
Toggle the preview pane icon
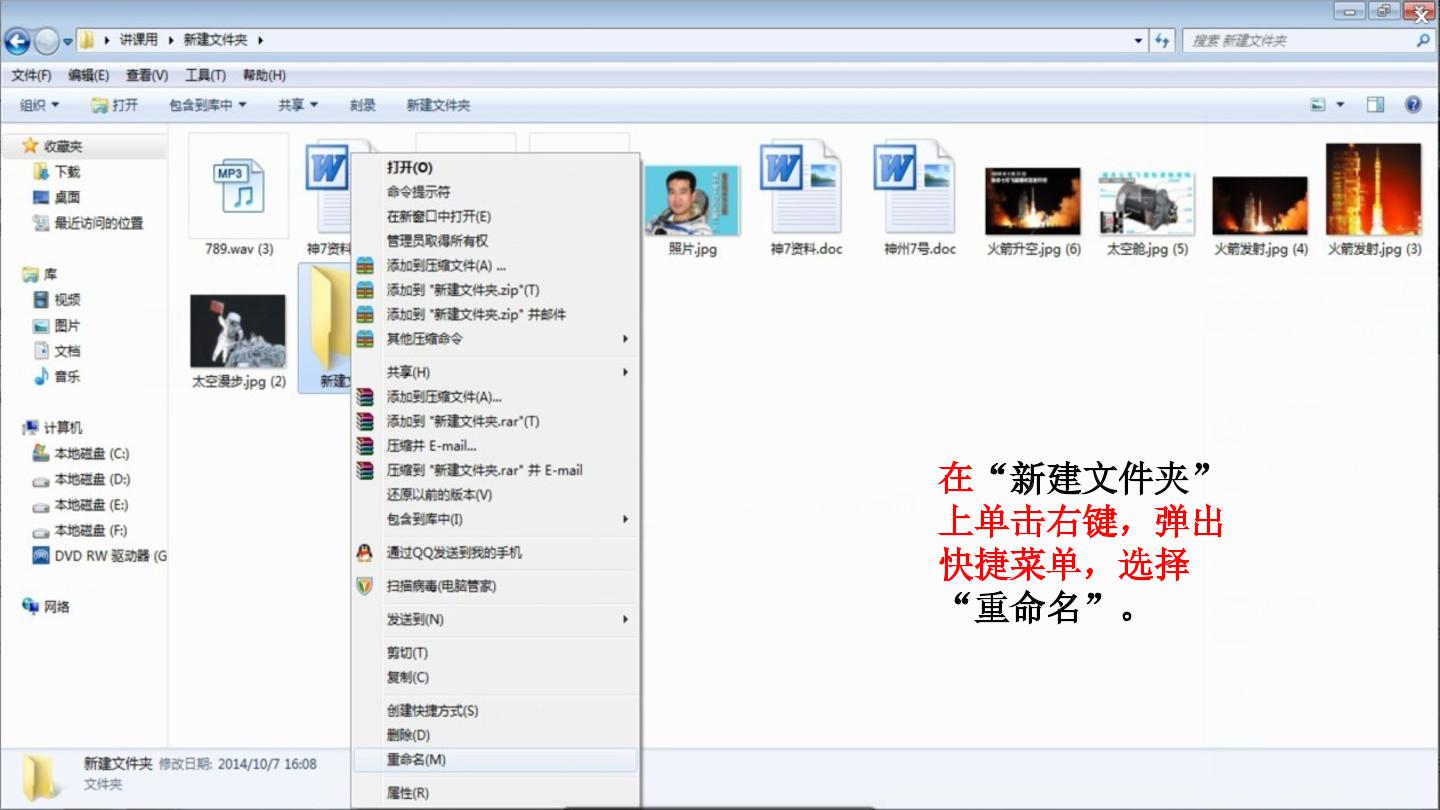pos(1376,105)
